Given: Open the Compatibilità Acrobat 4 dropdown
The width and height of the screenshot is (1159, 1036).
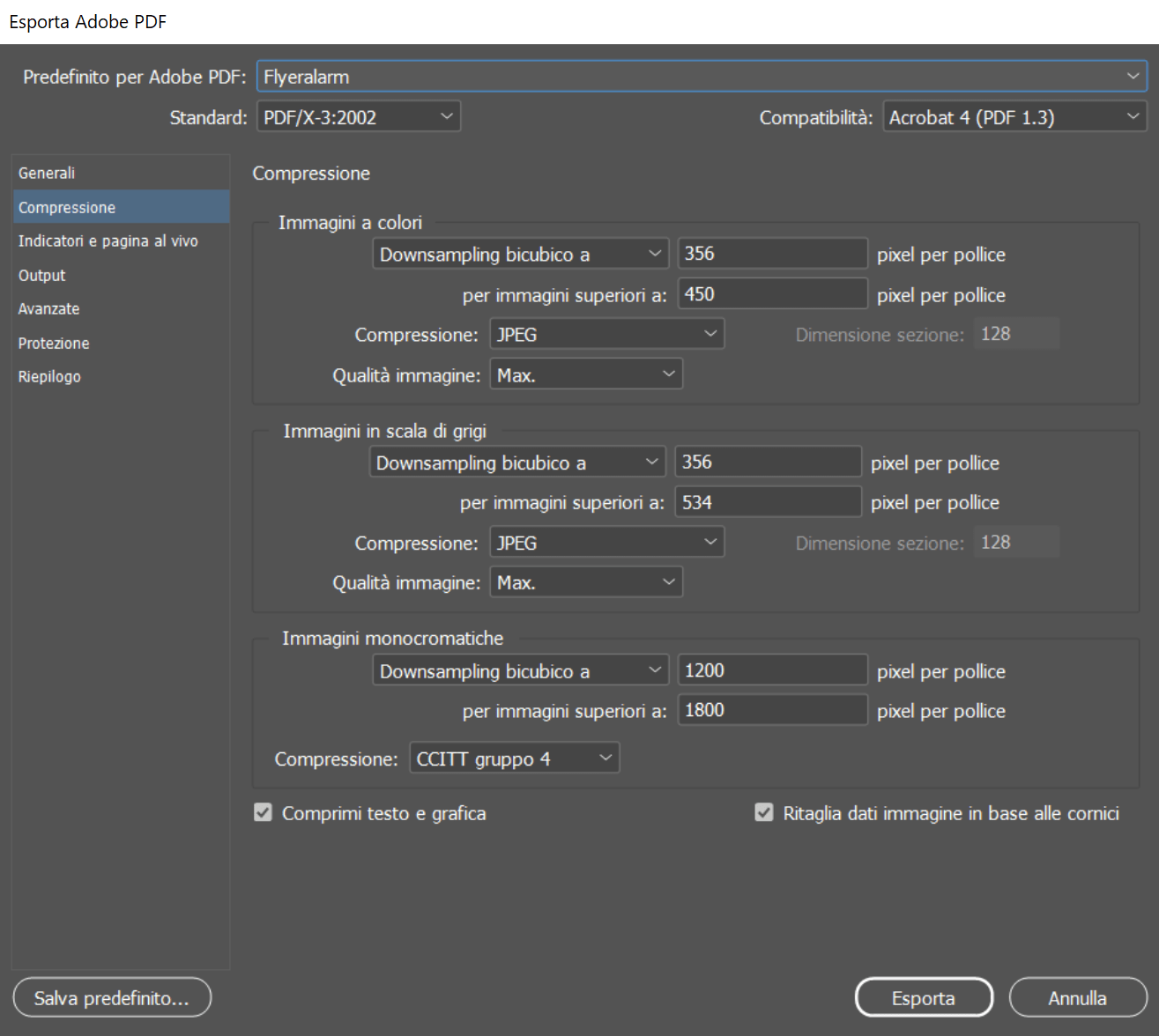Looking at the screenshot, I should 1014,117.
